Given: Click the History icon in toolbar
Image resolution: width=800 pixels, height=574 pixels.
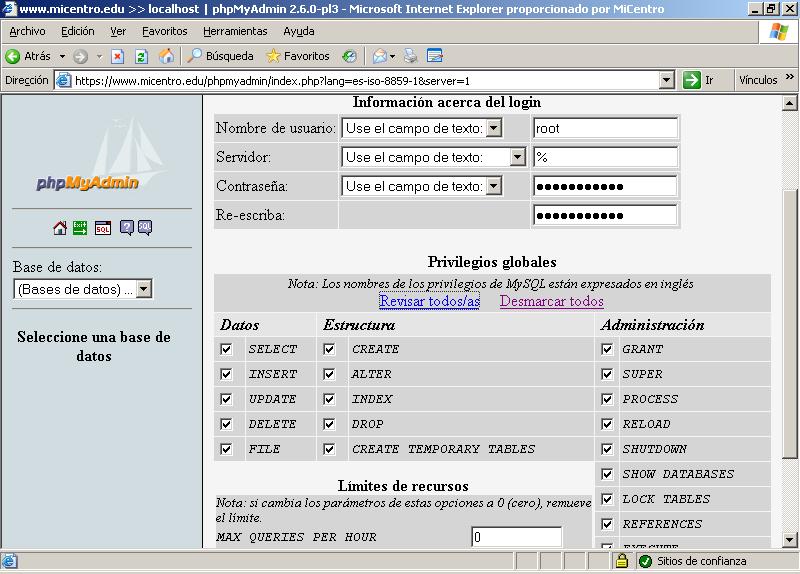Looking at the screenshot, I should (x=349, y=56).
